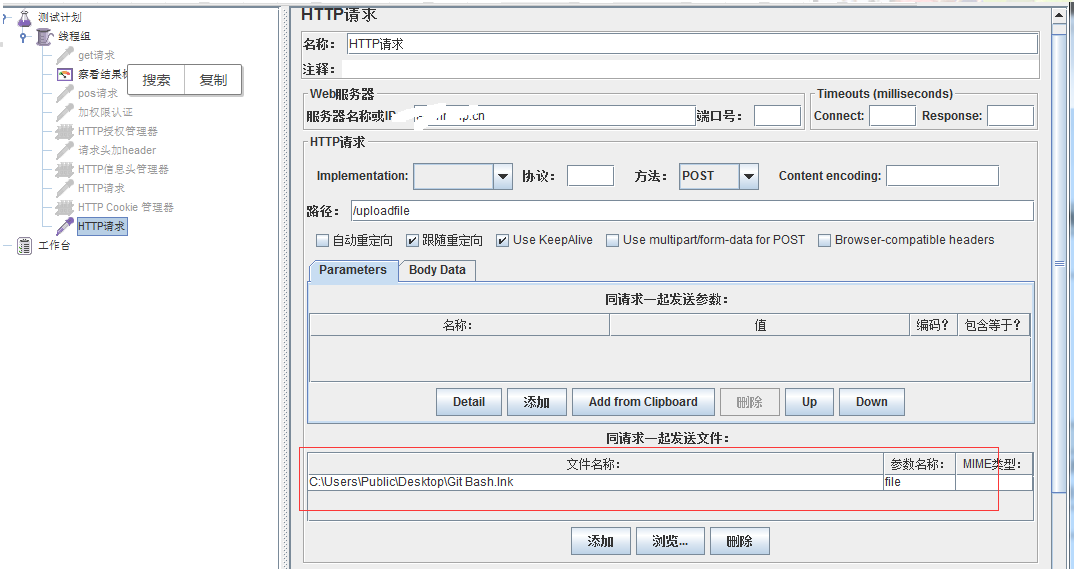Click the 协议 protocol field
Viewport: 1074px width, 569px height.
click(590, 176)
